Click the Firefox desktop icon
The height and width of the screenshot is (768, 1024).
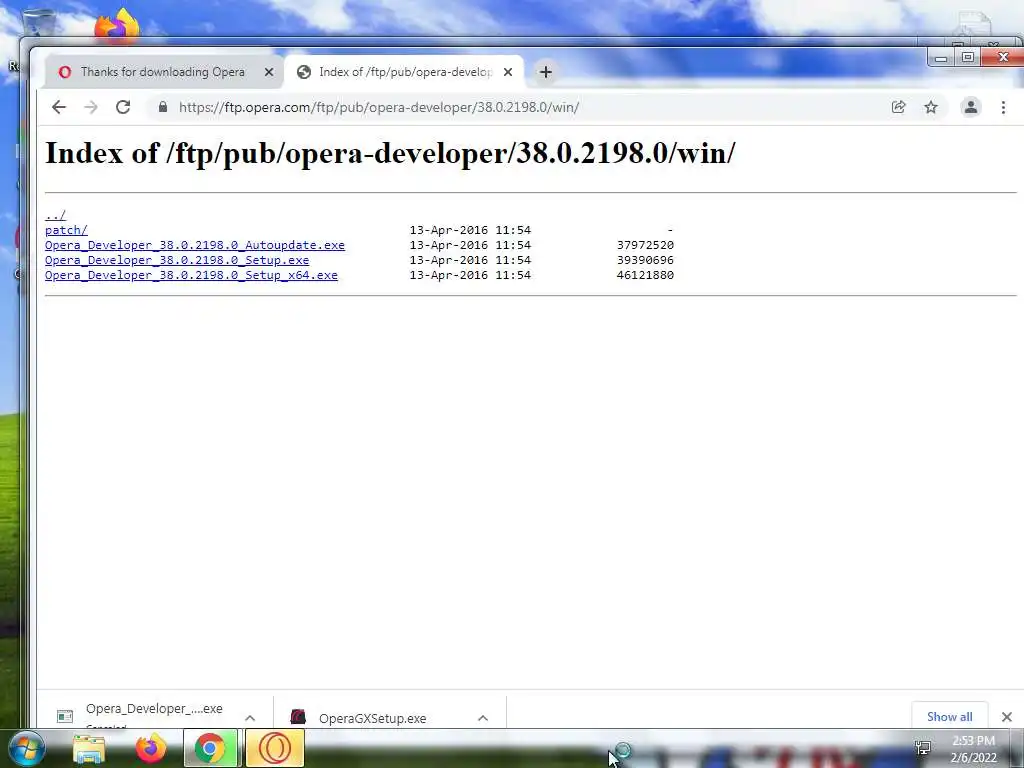116,25
